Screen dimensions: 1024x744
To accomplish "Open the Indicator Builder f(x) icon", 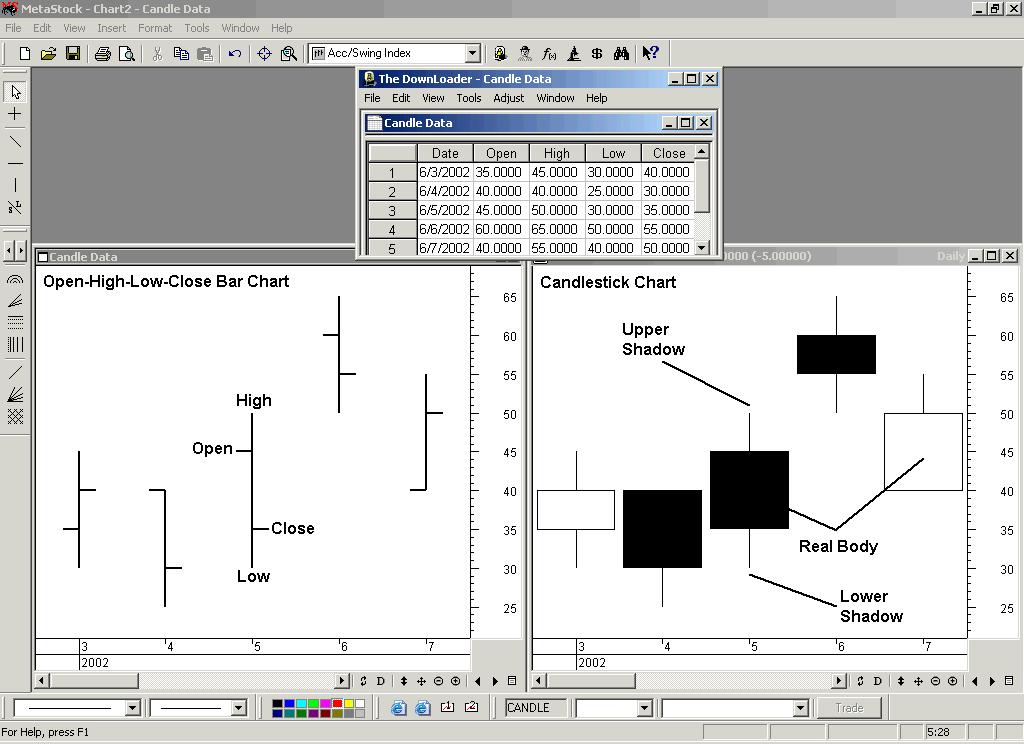I will click(548, 53).
